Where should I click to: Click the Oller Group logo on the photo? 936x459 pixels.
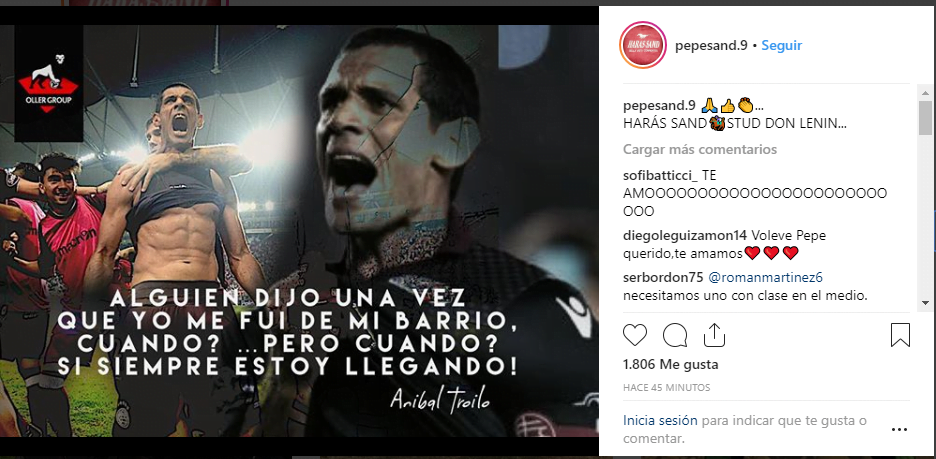(x=49, y=84)
